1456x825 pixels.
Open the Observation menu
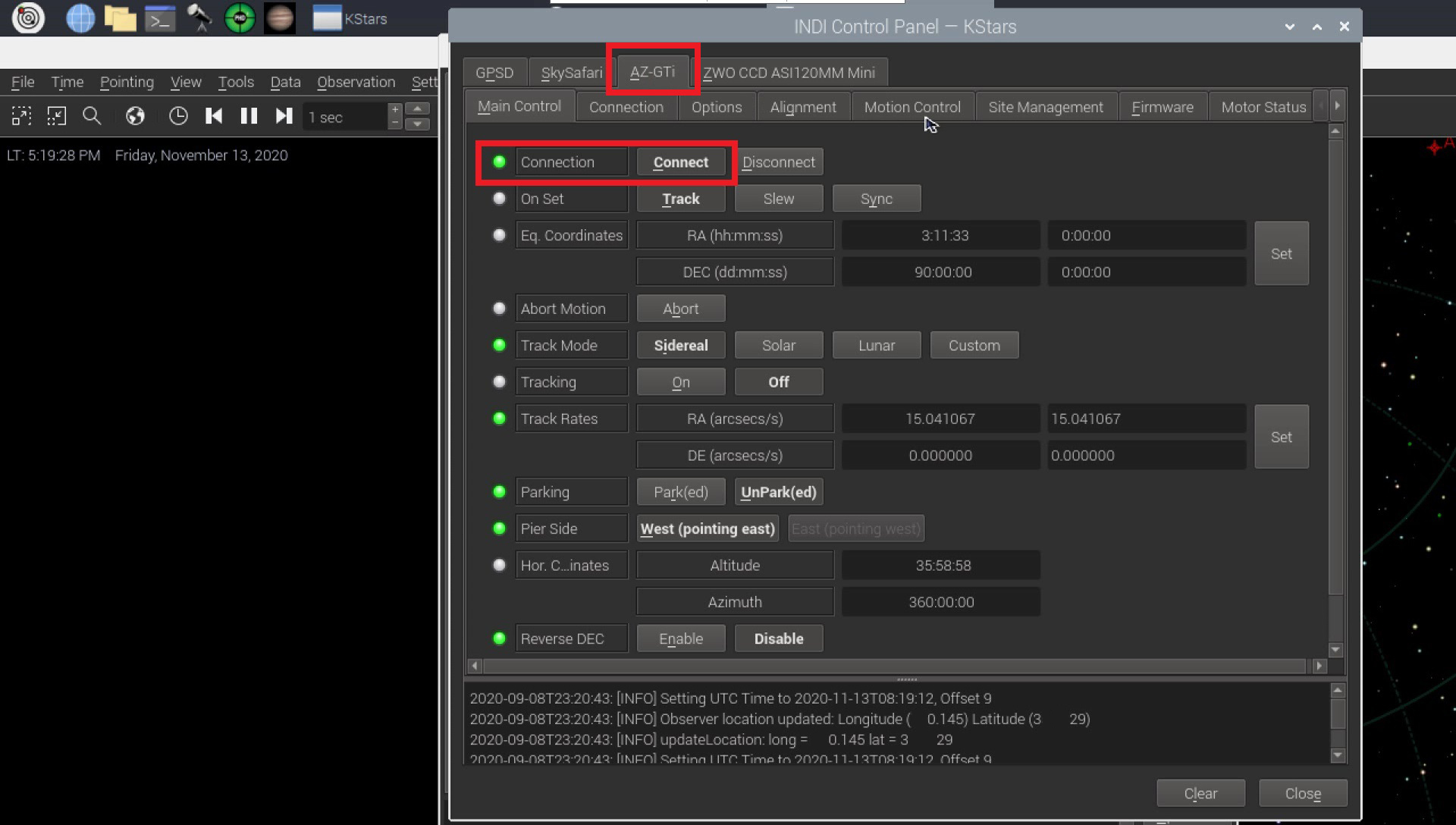[x=356, y=82]
